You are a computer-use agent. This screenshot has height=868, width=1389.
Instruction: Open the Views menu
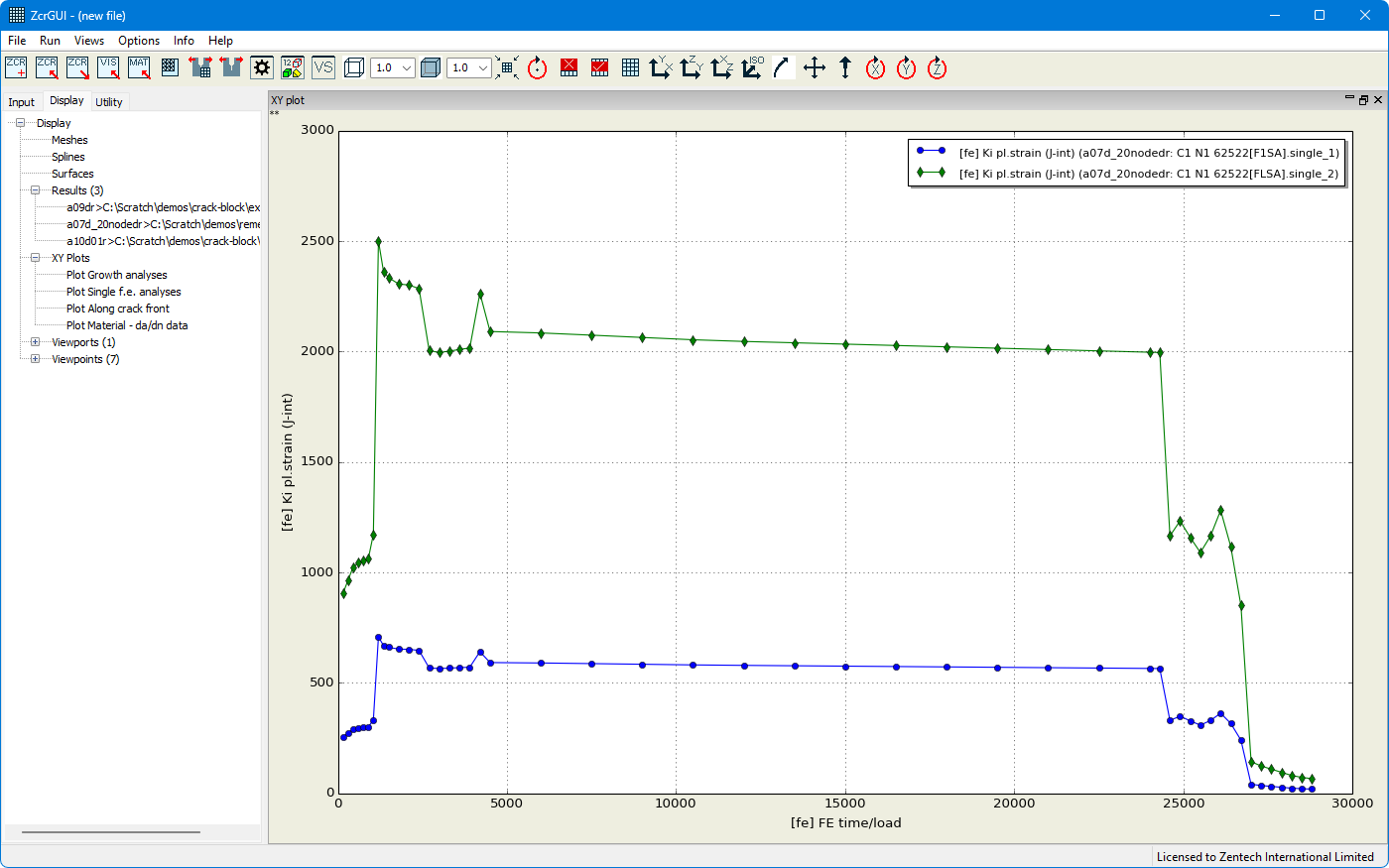click(89, 41)
